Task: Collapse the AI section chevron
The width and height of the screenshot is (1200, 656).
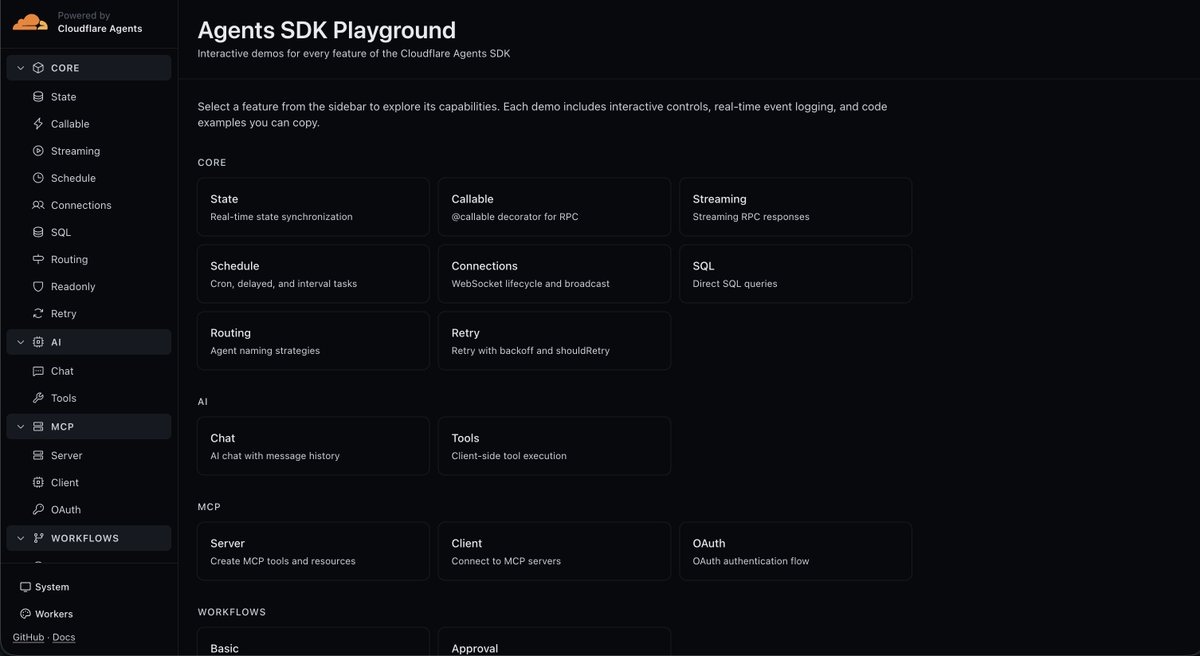Action: click(20, 342)
